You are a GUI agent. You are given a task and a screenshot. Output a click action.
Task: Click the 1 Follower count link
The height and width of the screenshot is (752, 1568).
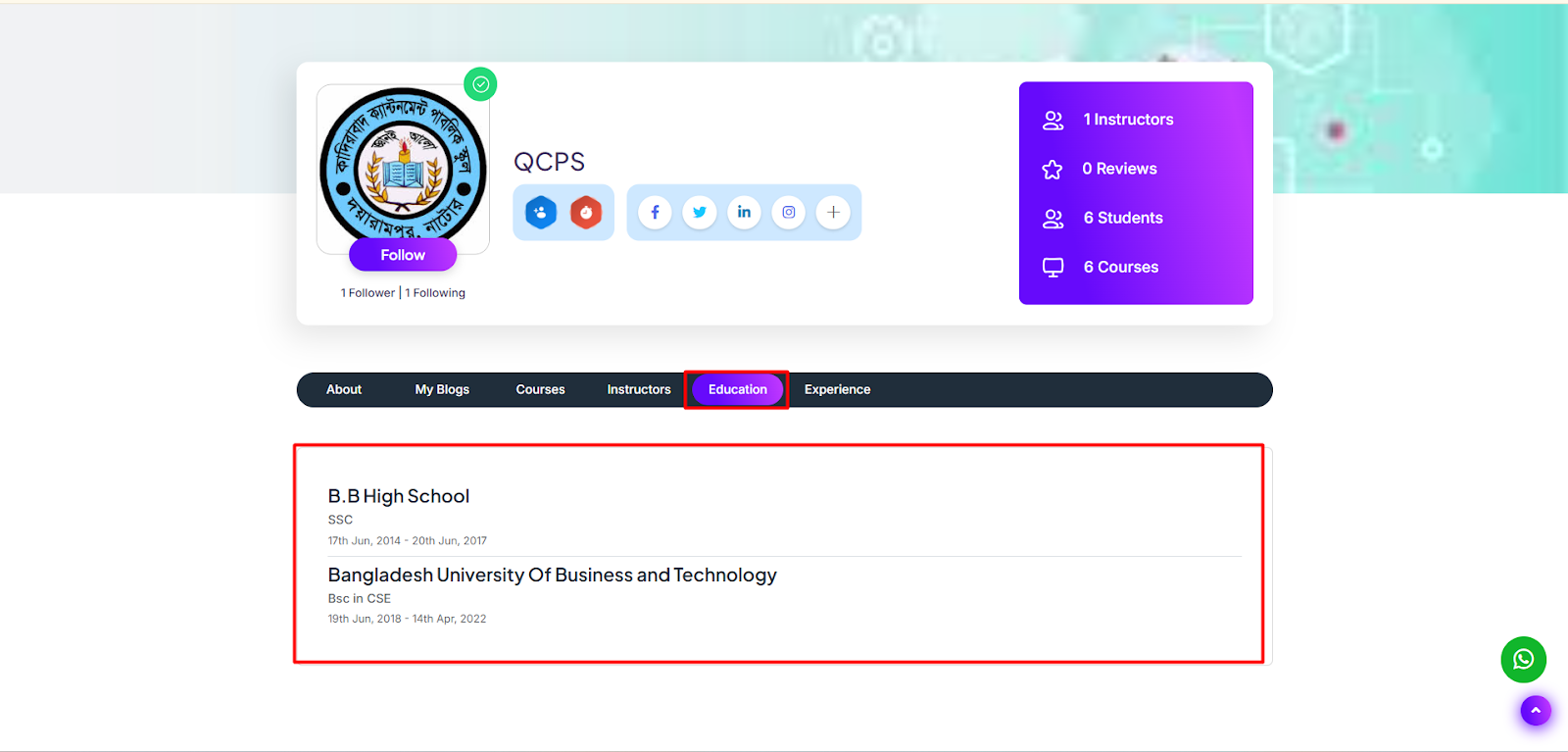(367, 293)
